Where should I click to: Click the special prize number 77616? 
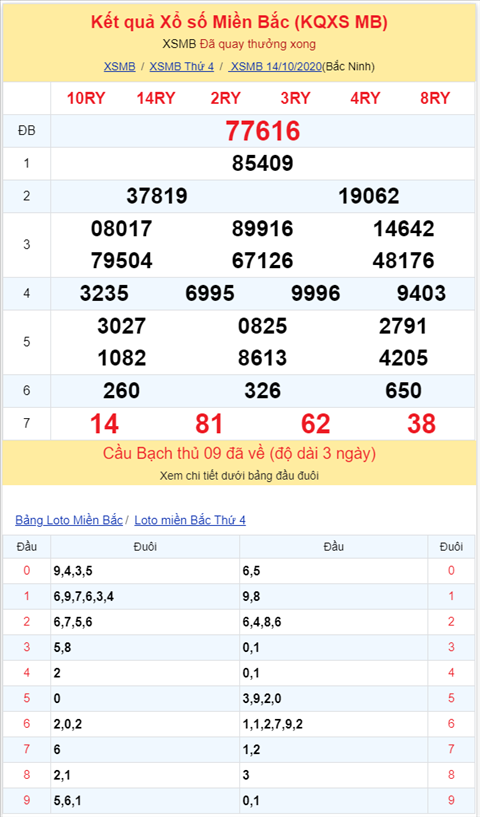(263, 131)
